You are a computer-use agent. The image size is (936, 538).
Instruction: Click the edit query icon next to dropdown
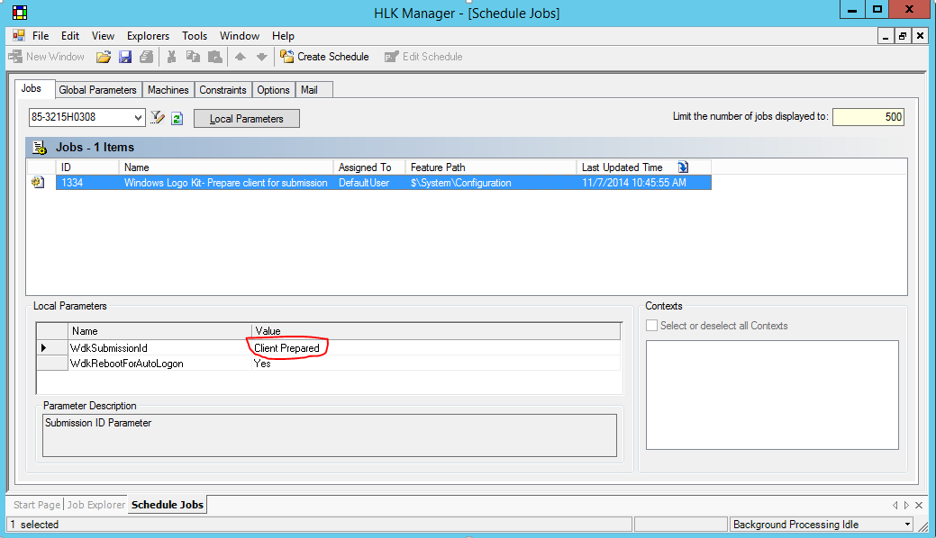point(158,118)
